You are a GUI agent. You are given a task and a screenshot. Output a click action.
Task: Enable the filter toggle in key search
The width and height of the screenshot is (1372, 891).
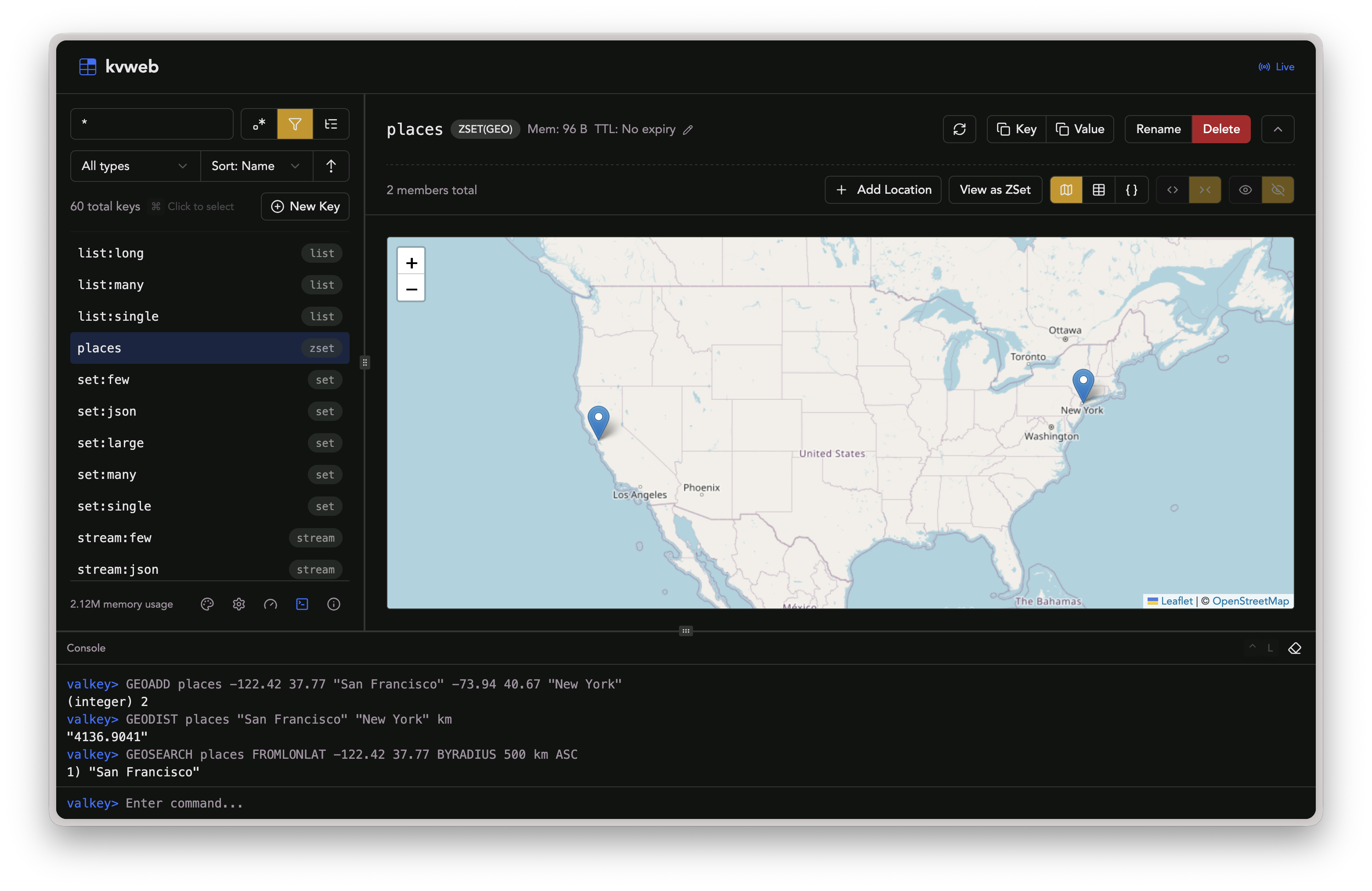295,123
